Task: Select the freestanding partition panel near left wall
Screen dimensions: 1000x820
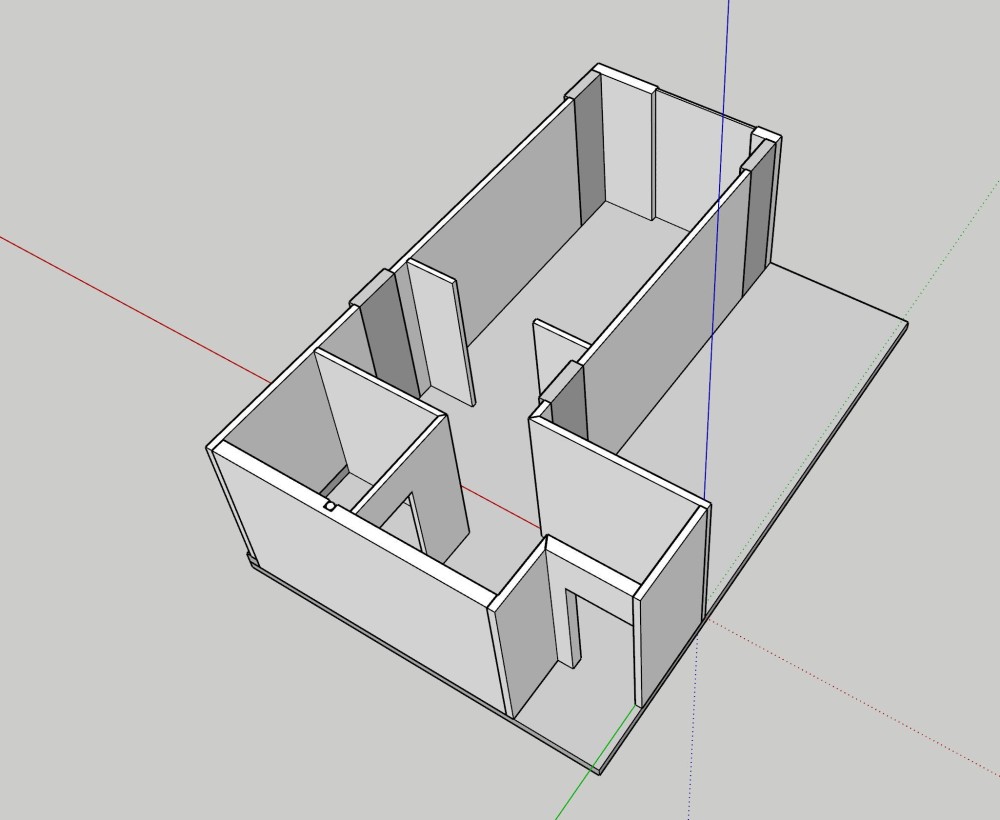Action: click(441, 332)
